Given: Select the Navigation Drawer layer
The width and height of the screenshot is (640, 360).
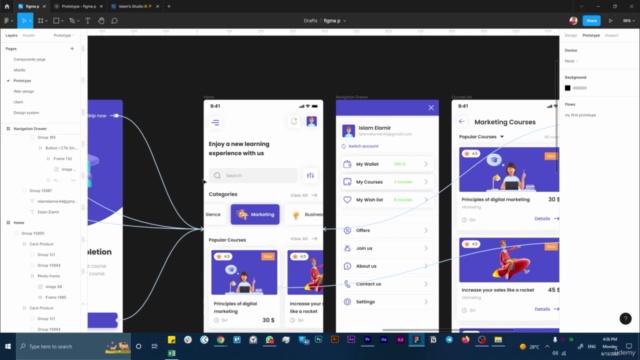Looking at the screenshot, I should coord(30,129).
